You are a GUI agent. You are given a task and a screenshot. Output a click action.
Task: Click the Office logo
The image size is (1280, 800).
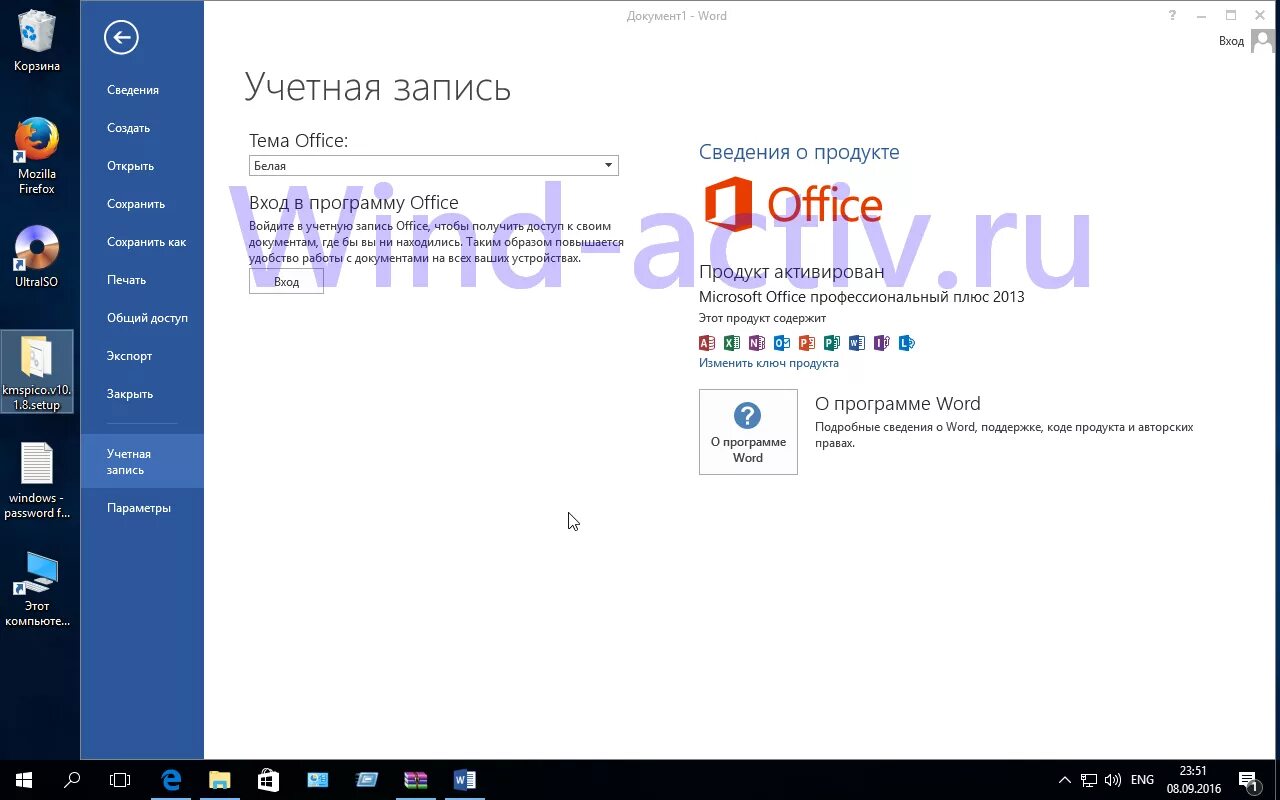click(x=793, y=205)
